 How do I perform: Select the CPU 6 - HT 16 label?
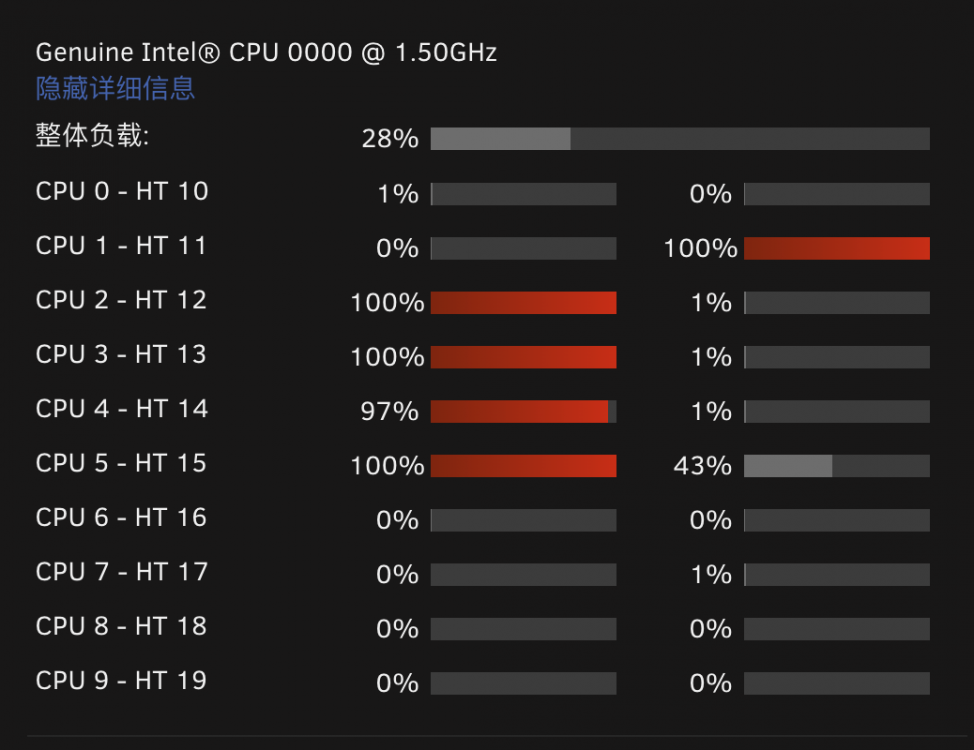tap(121, 518)
